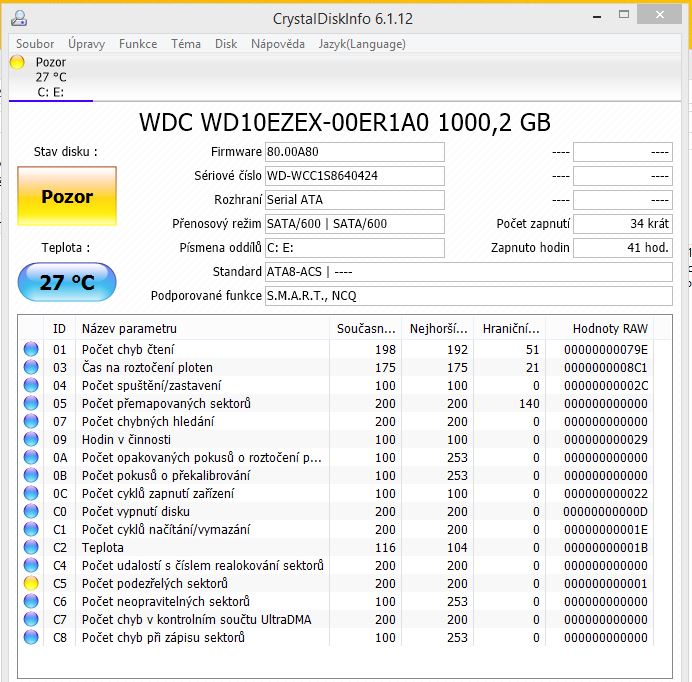The width and height of the screenshot is (692, 682).
Task: Click status dot for row 0B Počet pokusů o překalibrování
Action: 31,475
